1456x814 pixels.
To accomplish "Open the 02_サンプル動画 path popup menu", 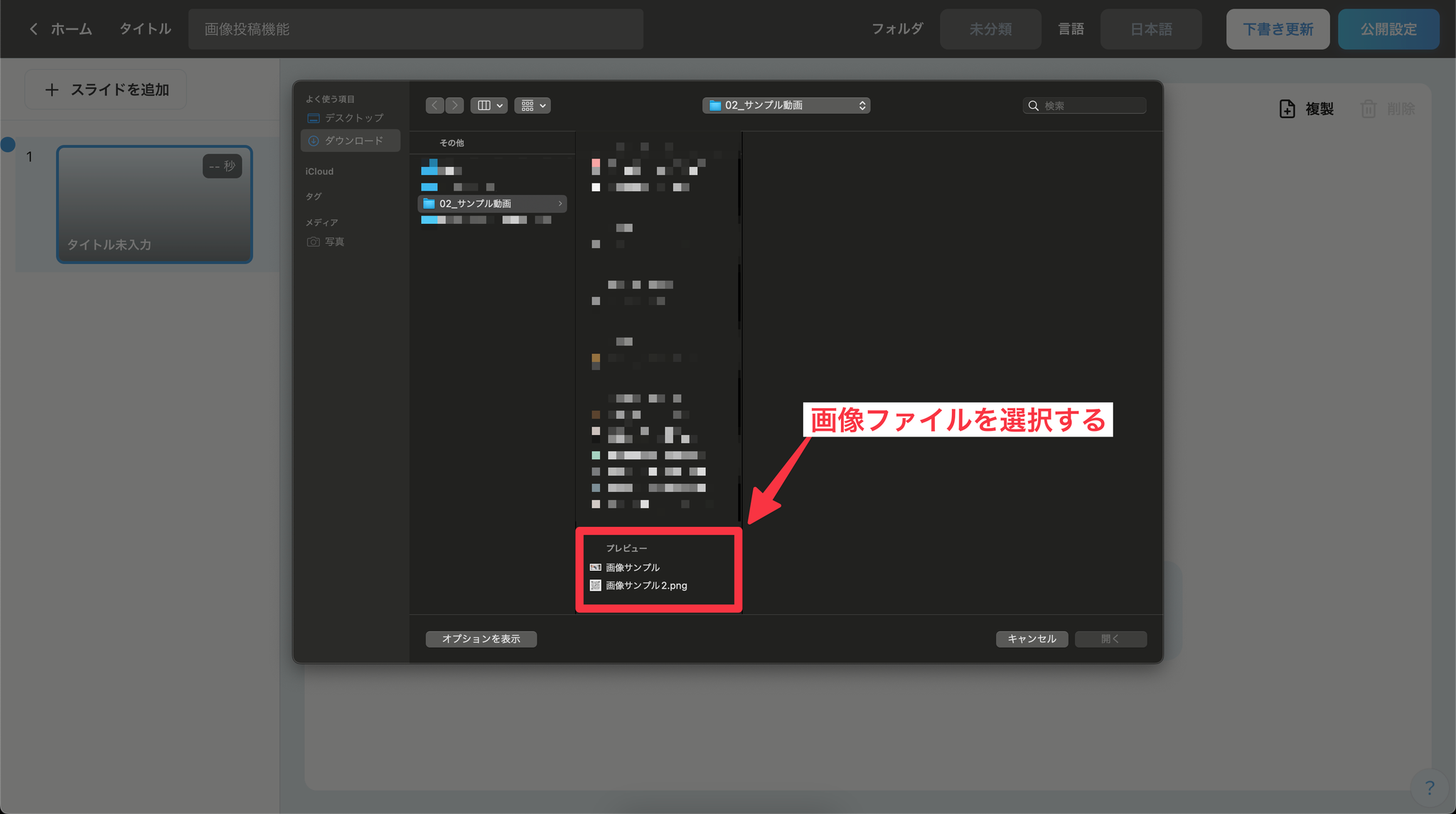I will [786, 105].
